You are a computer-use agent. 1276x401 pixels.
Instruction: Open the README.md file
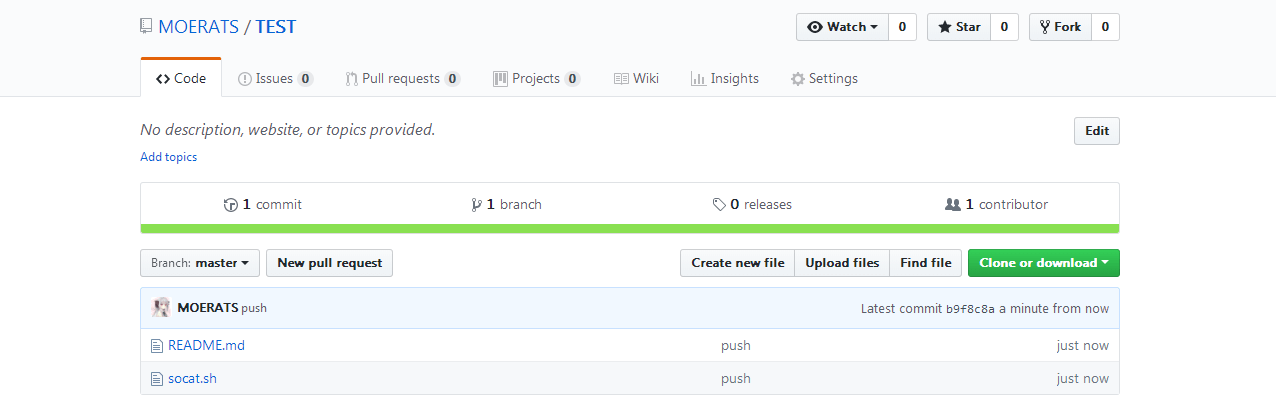(206, 346)
